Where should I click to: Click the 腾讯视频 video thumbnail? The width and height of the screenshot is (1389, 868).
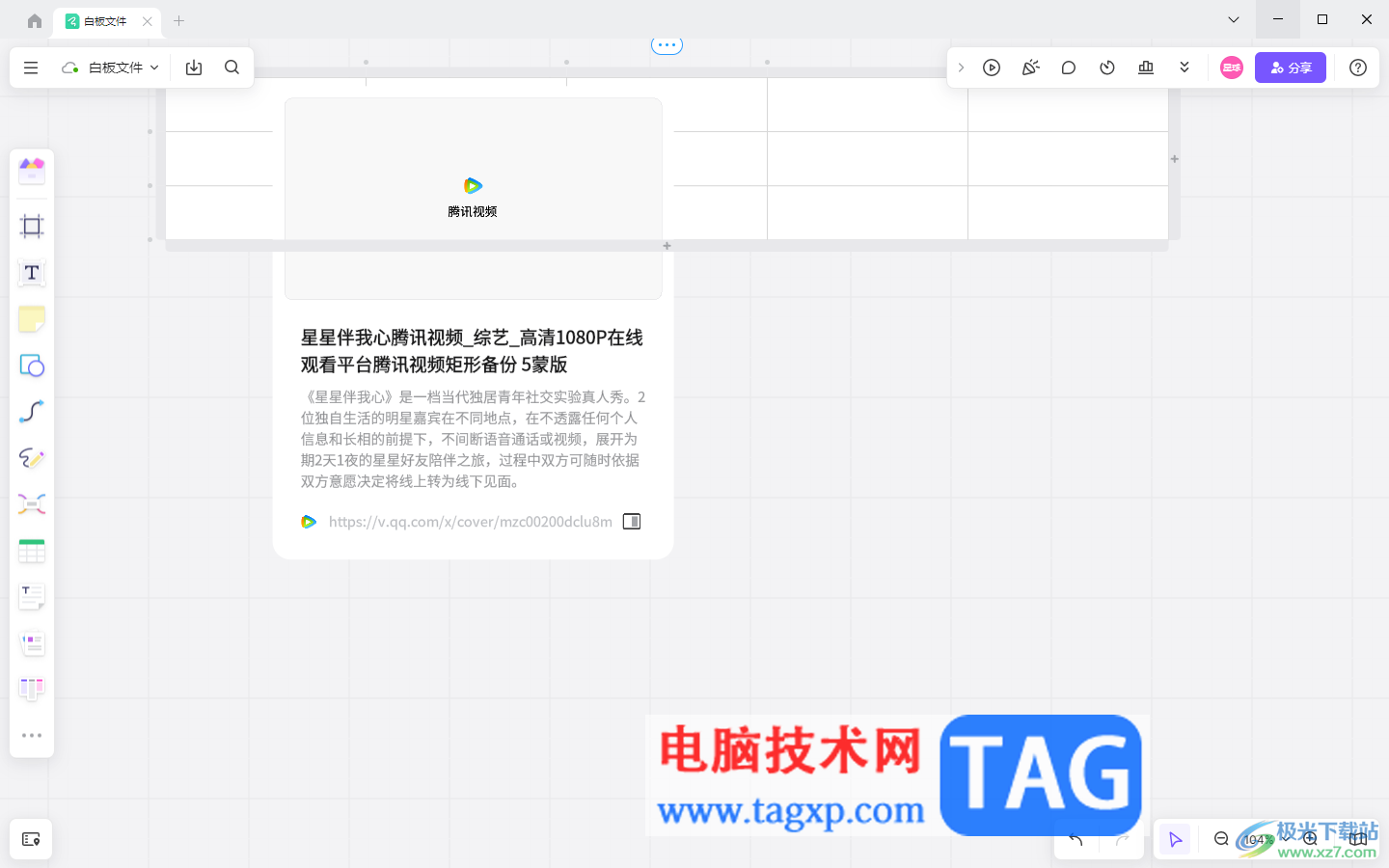tap(473, 199)
